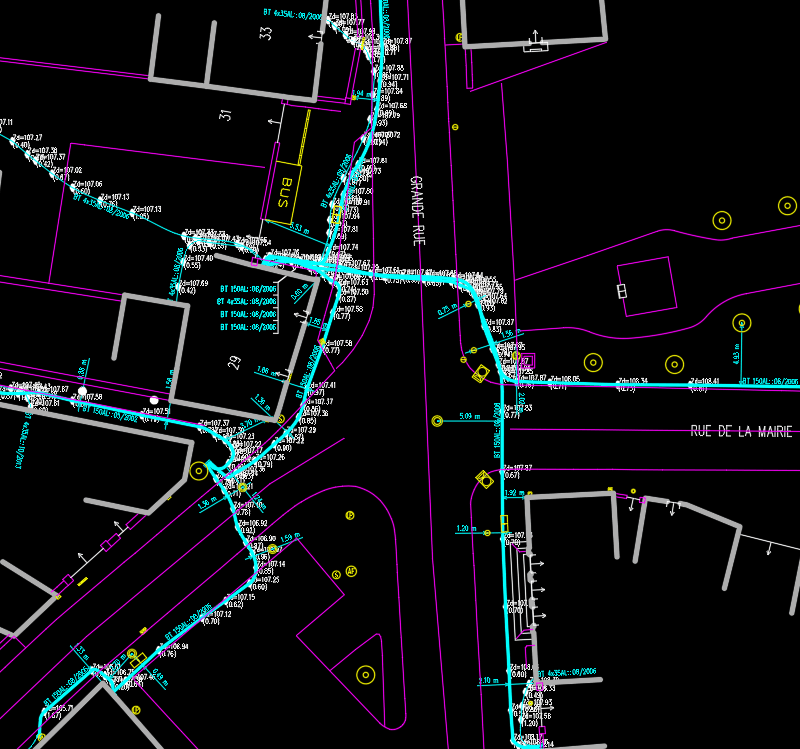Click the small white rectangle inside the magenta square plot
Screen dimensions: 800x749
point(622,291)
